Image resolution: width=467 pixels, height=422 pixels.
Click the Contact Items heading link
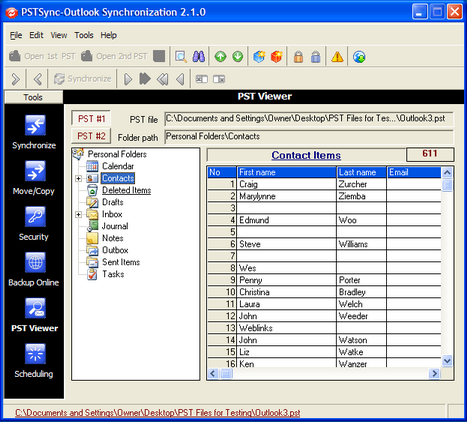pos(306,155)
